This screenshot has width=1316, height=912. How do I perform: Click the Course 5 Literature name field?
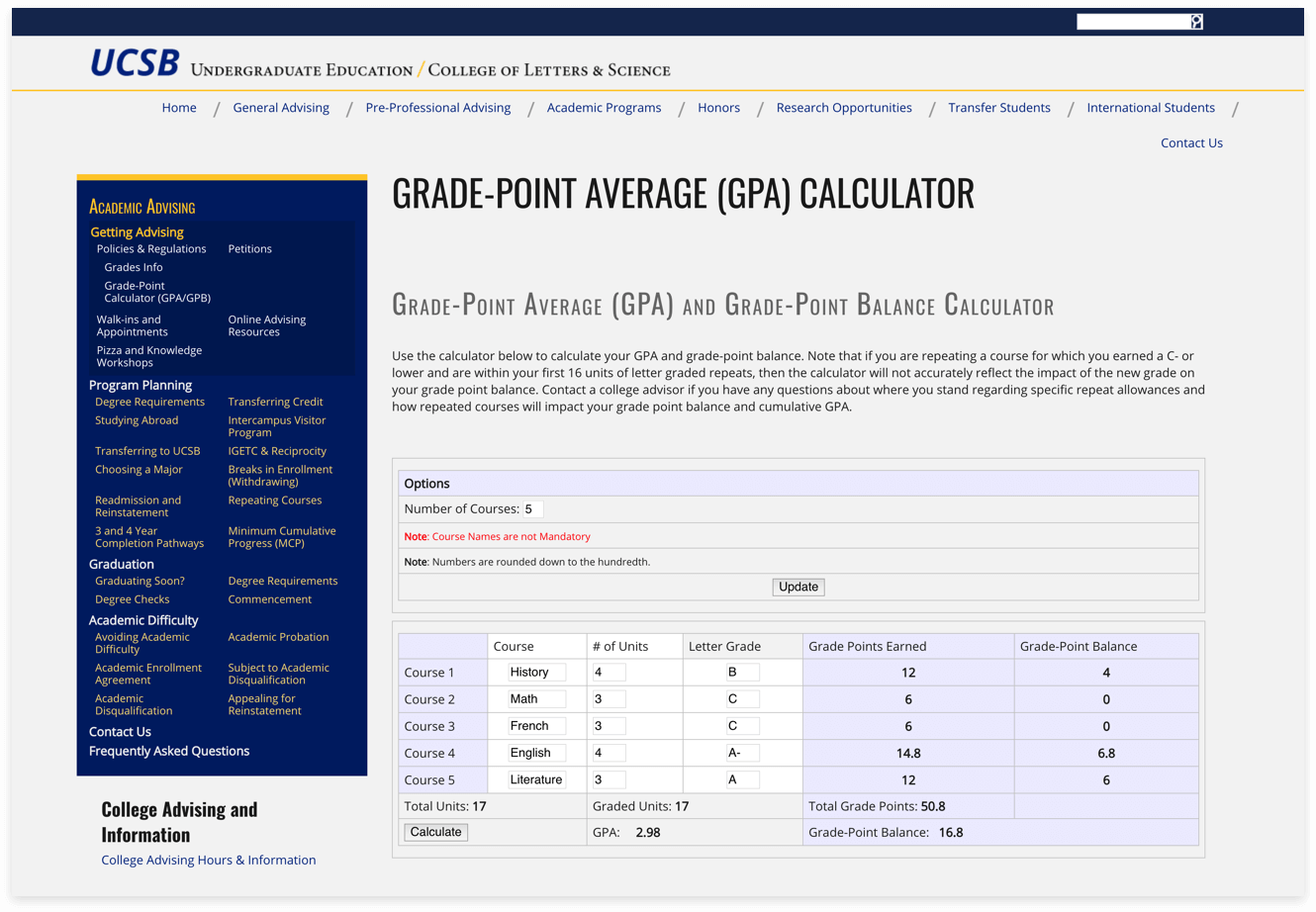536,779
